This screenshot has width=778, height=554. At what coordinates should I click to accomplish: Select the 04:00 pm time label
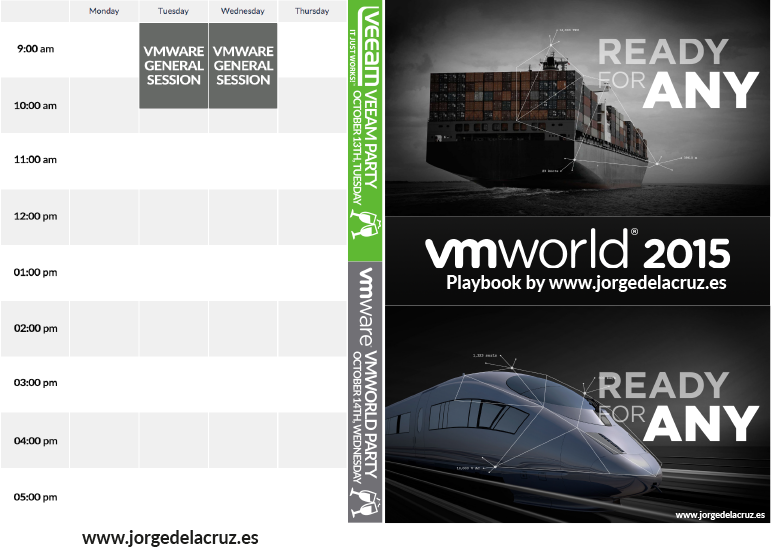point(35,441)
